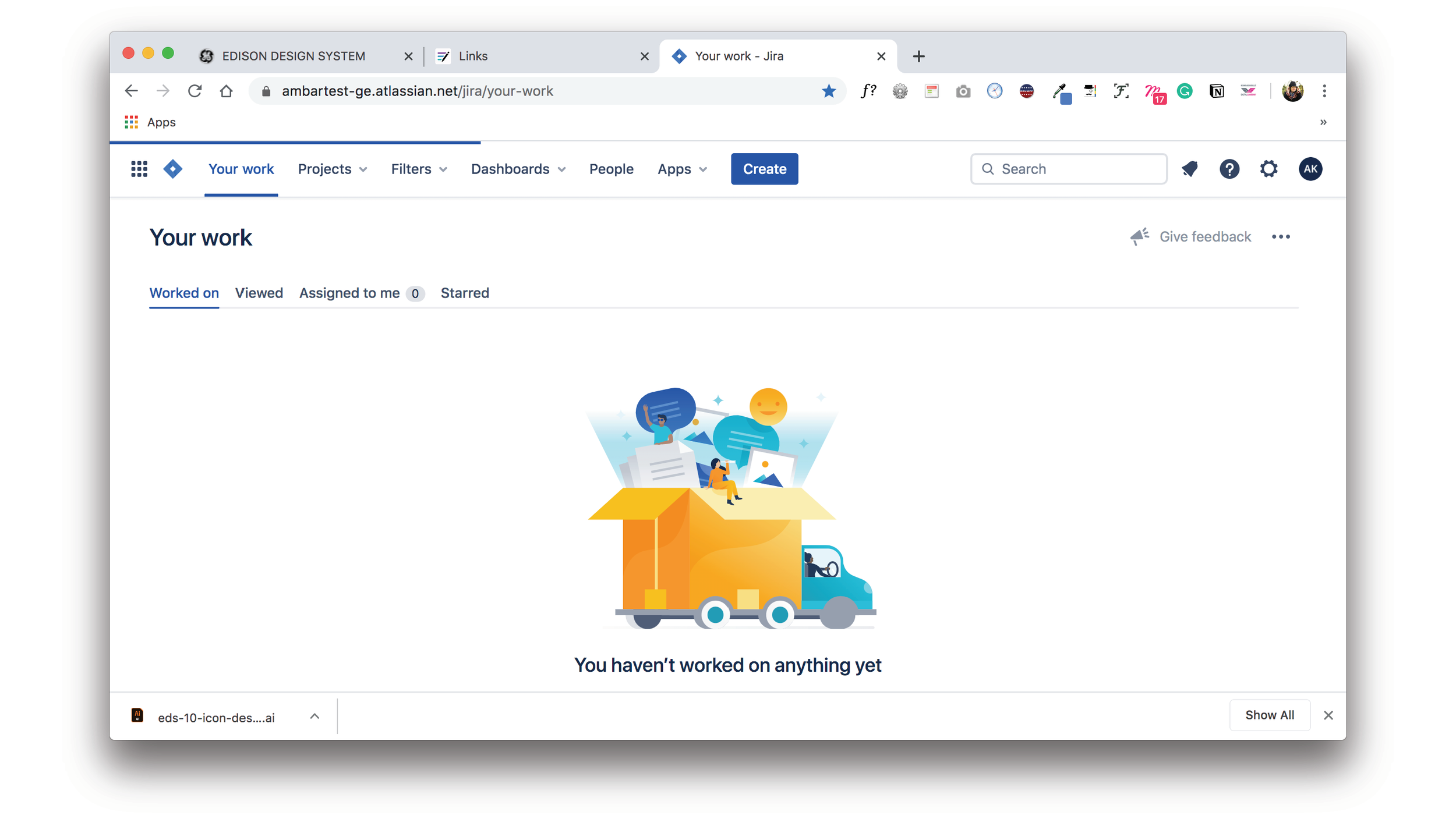Go back to the previous page
This screenshot has height=819, width=1456.
pyautogui.click(x=132, y=91)
